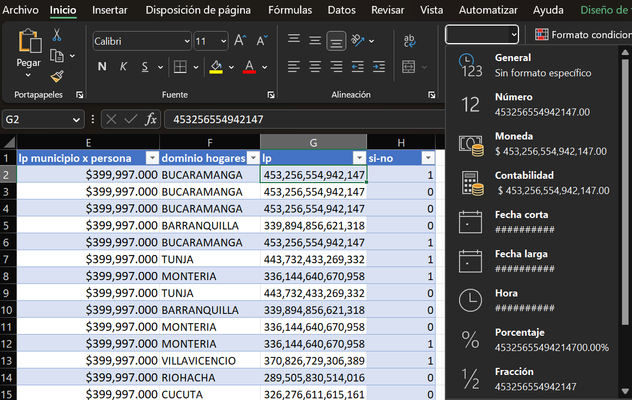Open filter for lp column header
632x400 pixels.
359,158
